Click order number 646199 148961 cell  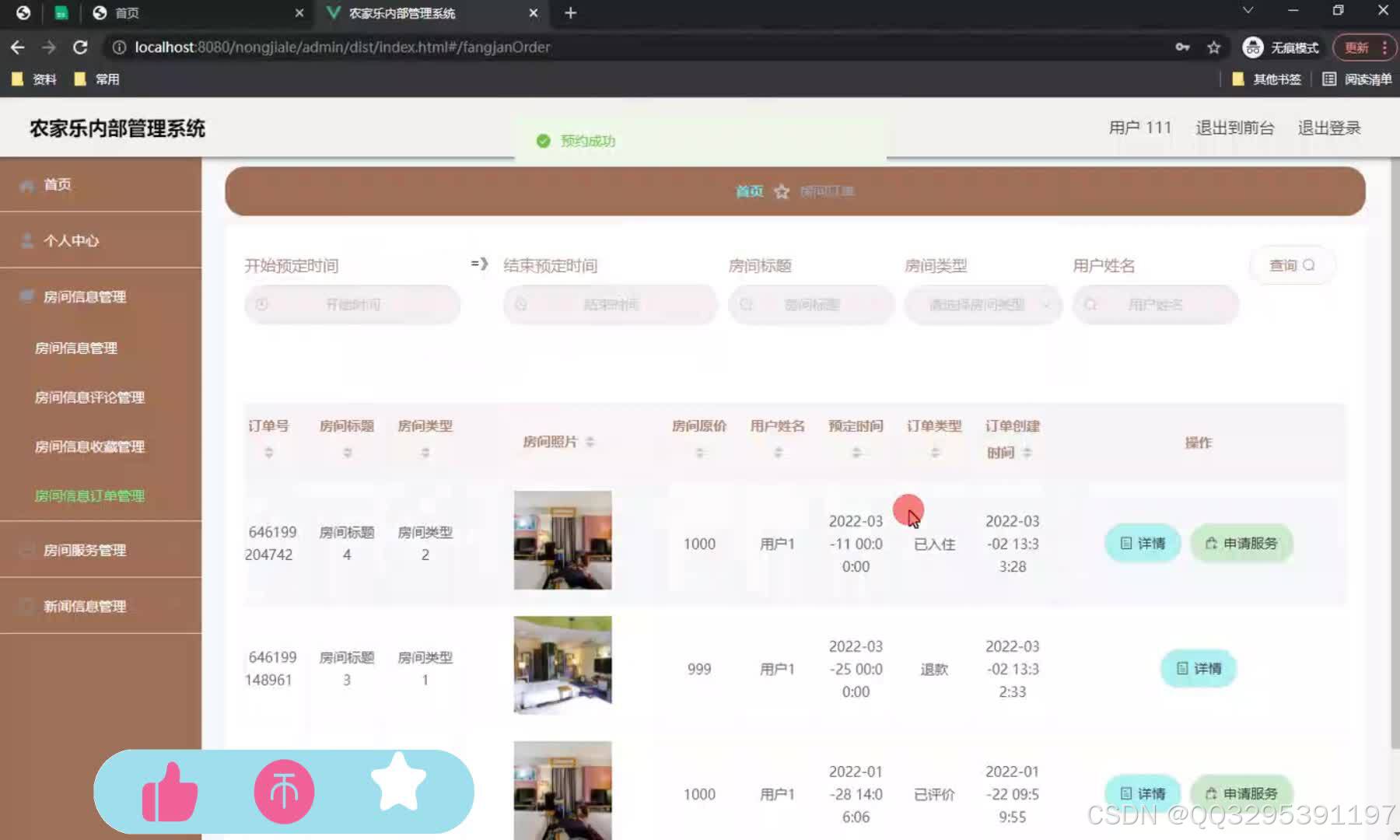click(x=270, y=668)
